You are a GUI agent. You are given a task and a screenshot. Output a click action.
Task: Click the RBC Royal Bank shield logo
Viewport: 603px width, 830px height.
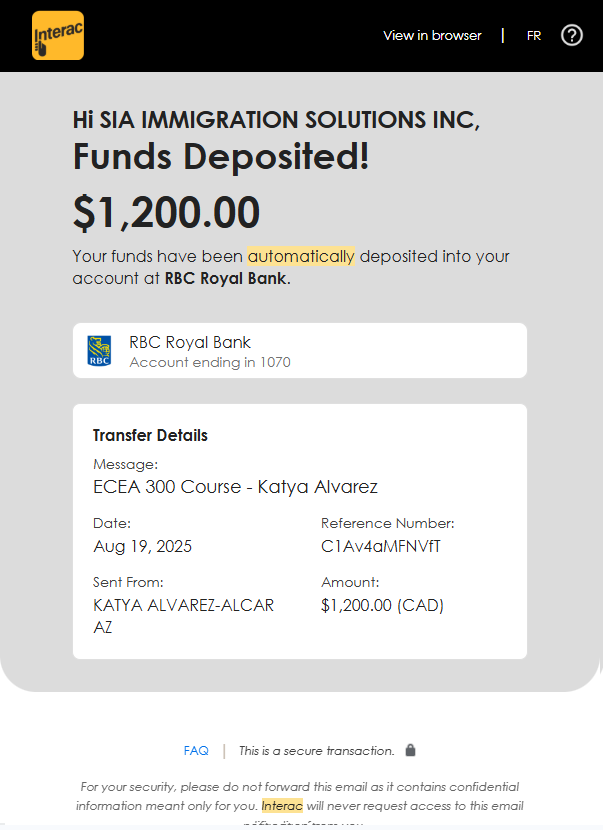[x=99, y=351]
